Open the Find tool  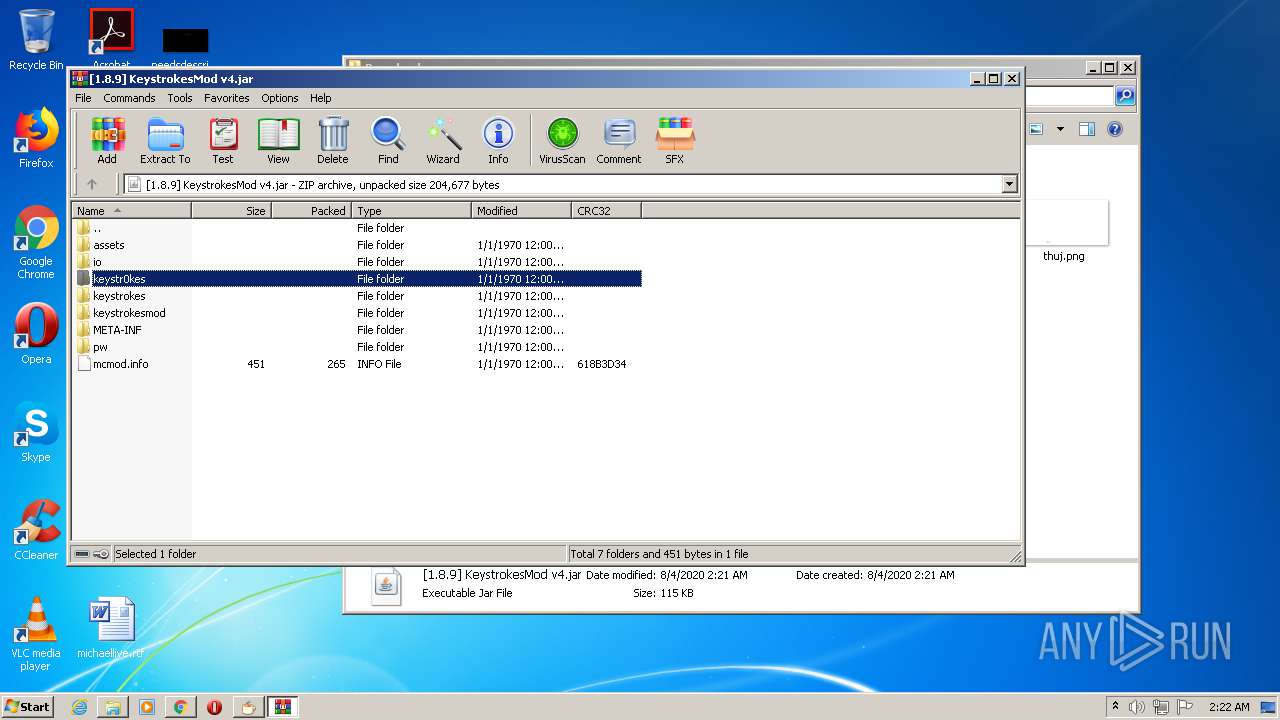[x=388, y=140]
